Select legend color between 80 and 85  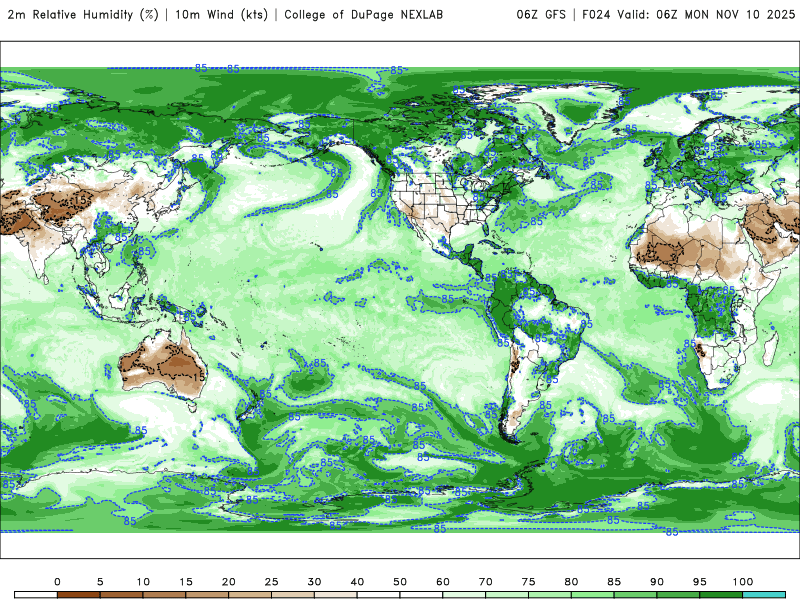click(593, 595)
